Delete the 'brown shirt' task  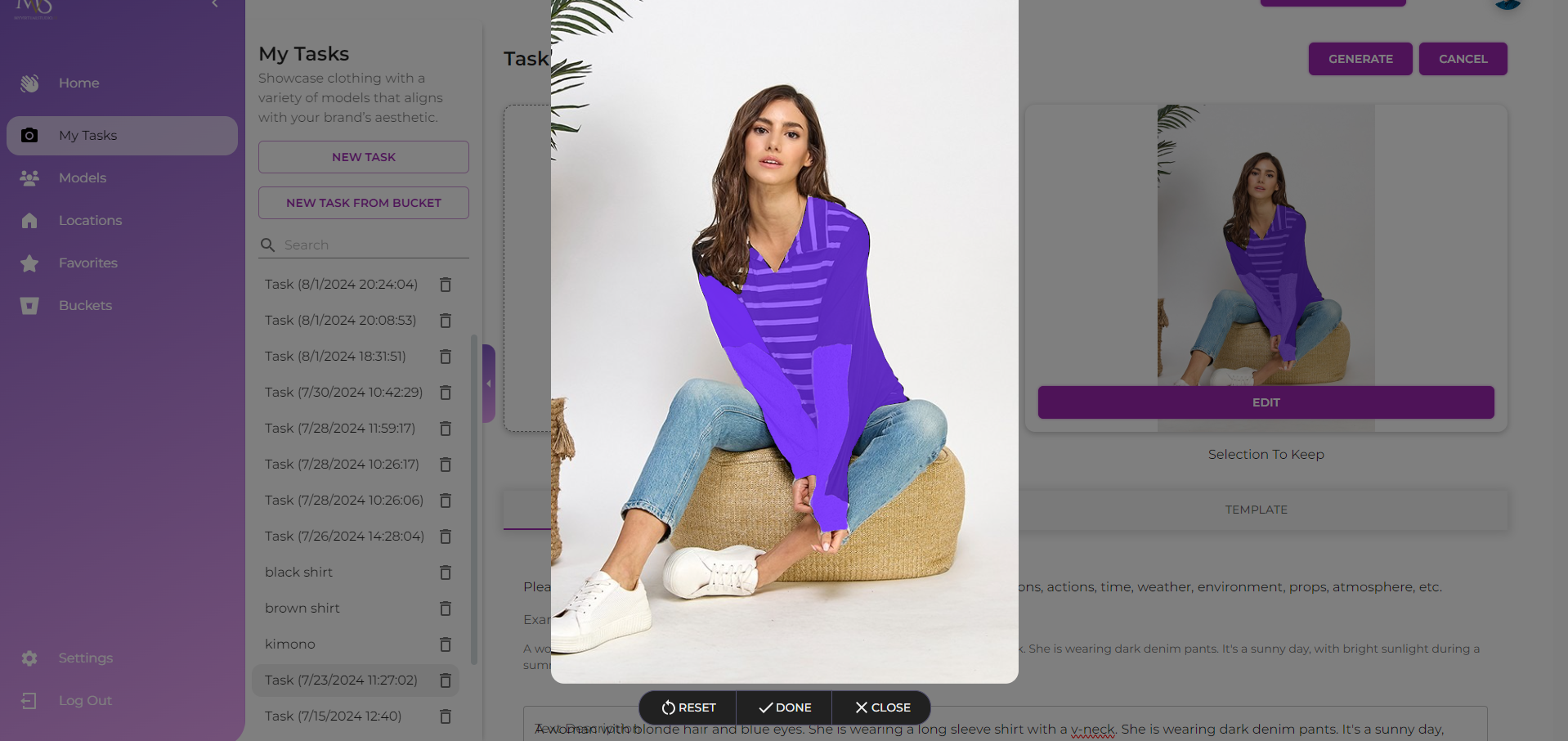tap(446, 609)
